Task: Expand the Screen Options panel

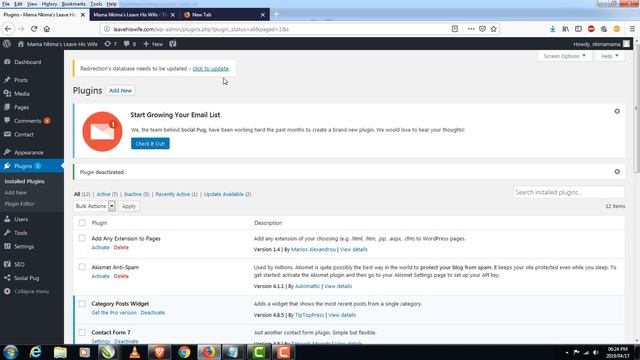Action: (x=564, y=56)
